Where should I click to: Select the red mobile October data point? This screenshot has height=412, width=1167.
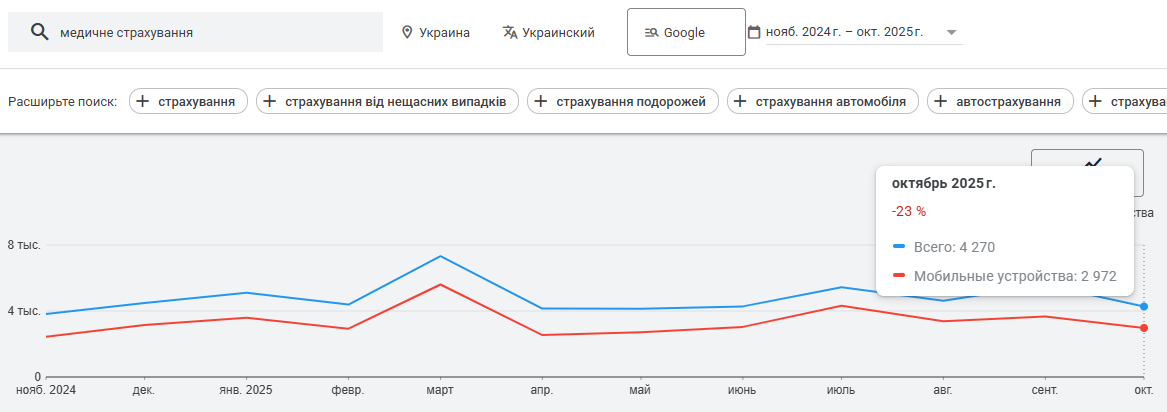coord(1144,328)
